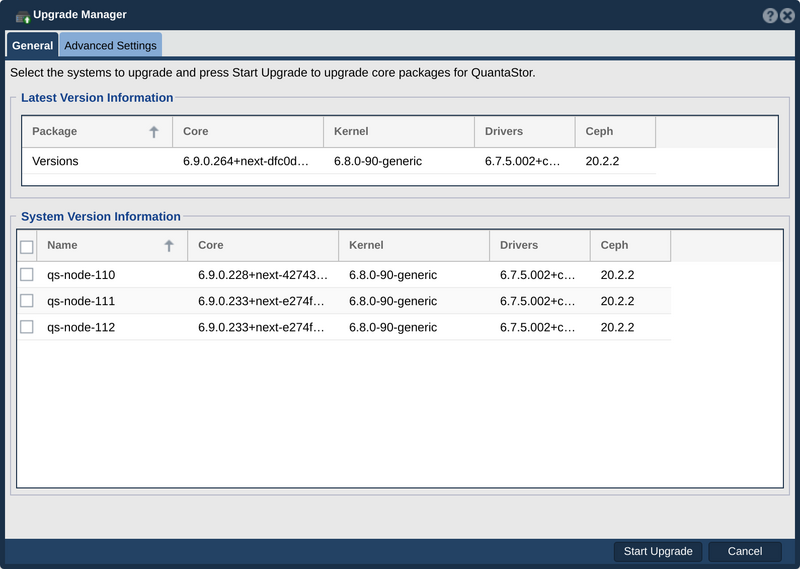Close the Upgrade Manager dialog
The height and width of the screenshot is (569, 800).
click(x=787, y=15)
